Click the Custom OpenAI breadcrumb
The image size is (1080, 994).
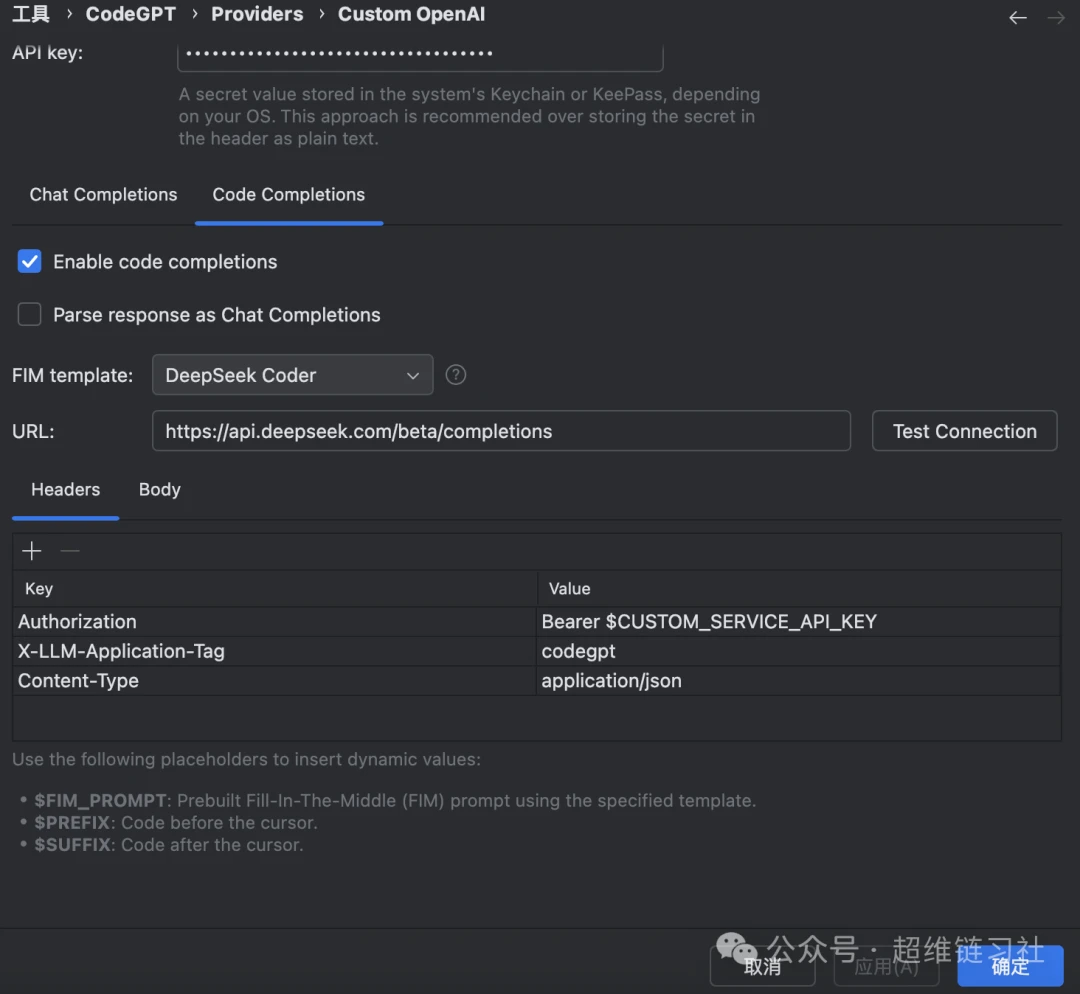point(411,14)
